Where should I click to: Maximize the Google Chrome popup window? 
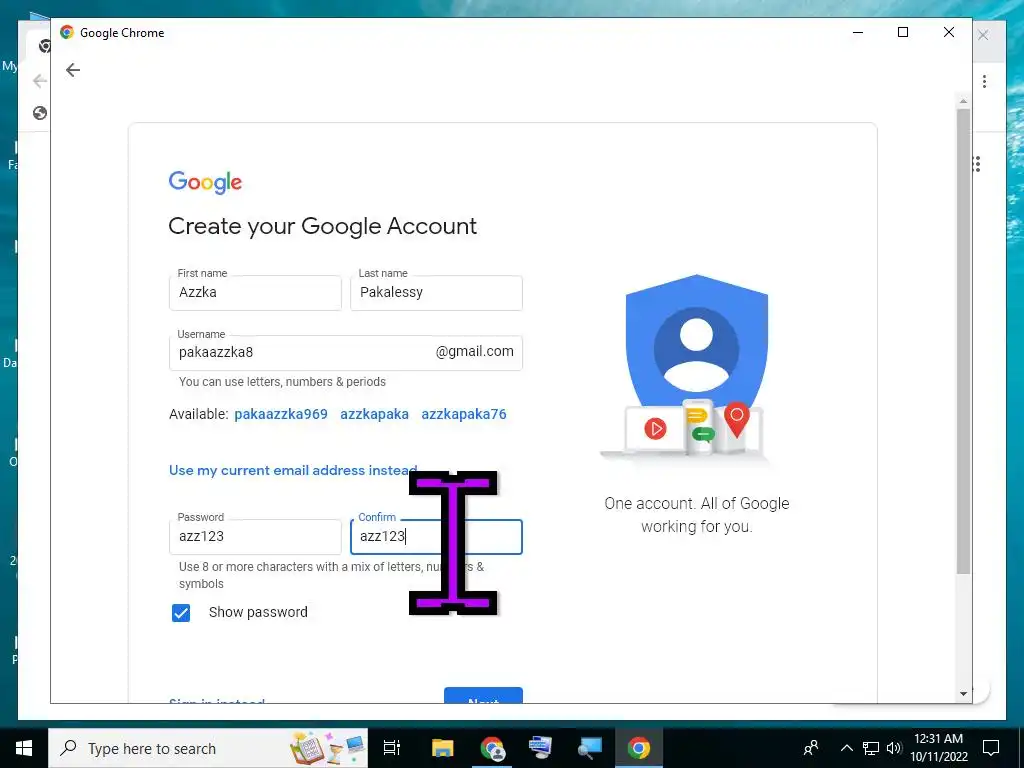coord(903,33)
